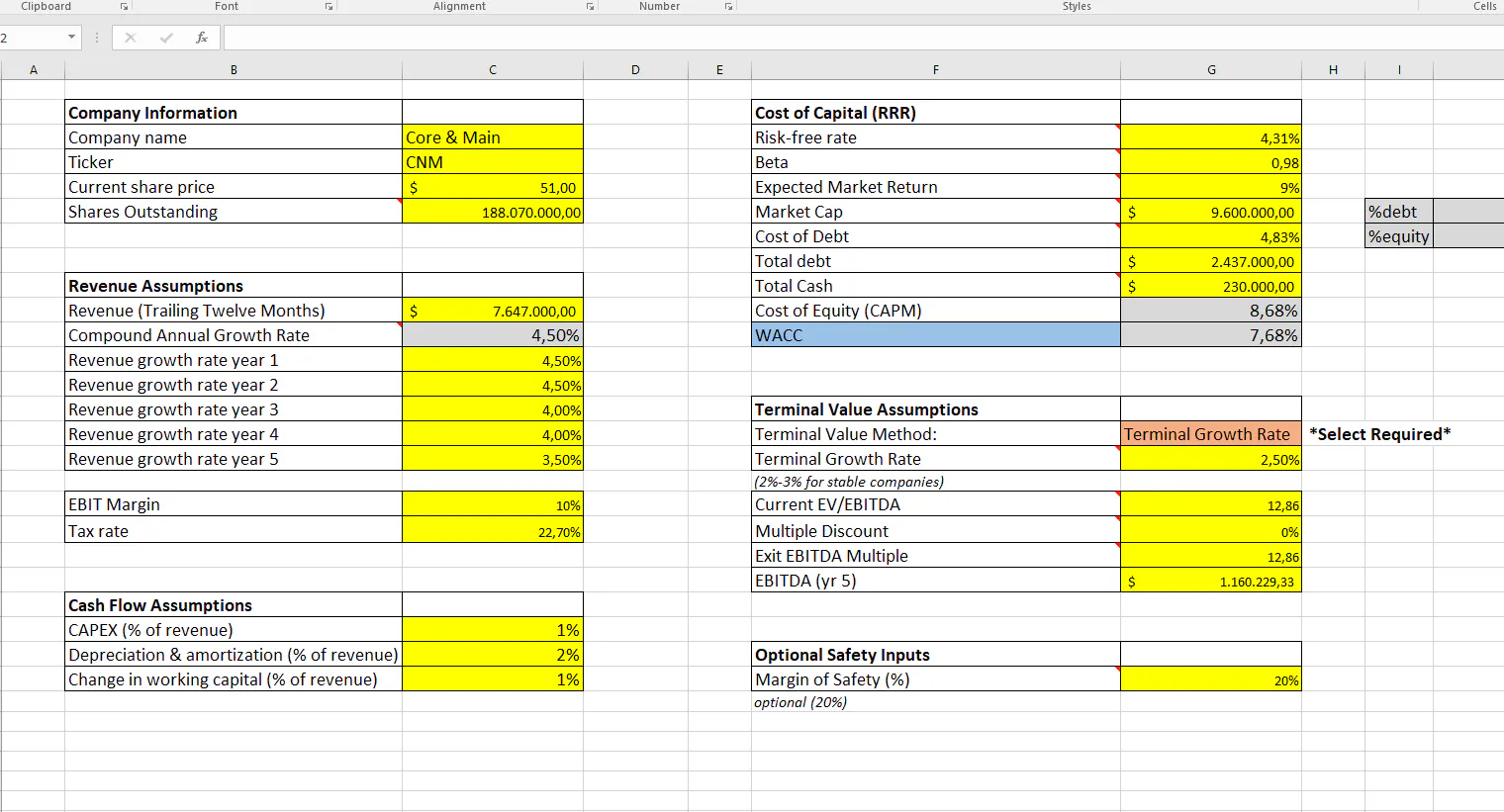Image resolution: width=1504 pixels, height=812 pixels.
Task: Select the Revenue growth rate year 1 value cell
Action: pyautogui.click(x=493, y=360)
